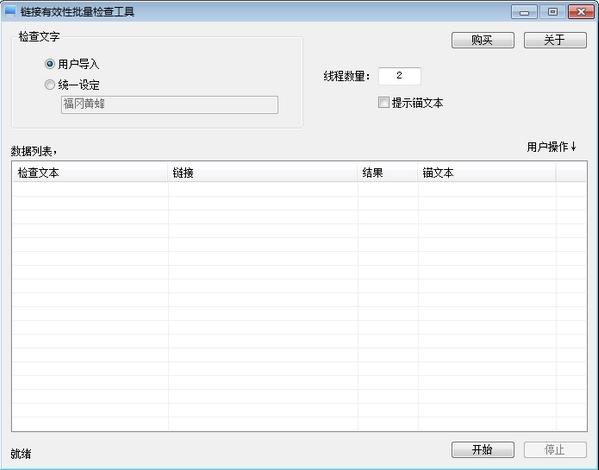Click the 检查文字 group label
This screenshot has height=470, width=599.
[x=39, y=37]
